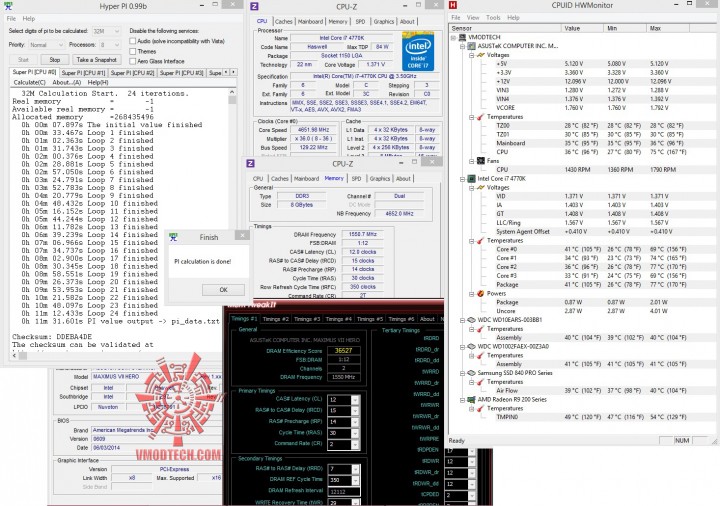Click the Start button in Hyper PI
The image size is (720, 506).
[x=23, y=60]
